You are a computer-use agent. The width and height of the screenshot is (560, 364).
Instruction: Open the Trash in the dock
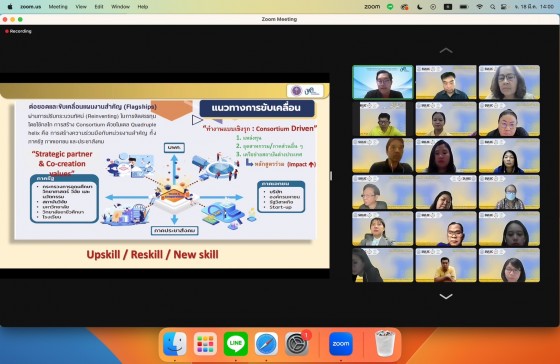coord(385,344)
